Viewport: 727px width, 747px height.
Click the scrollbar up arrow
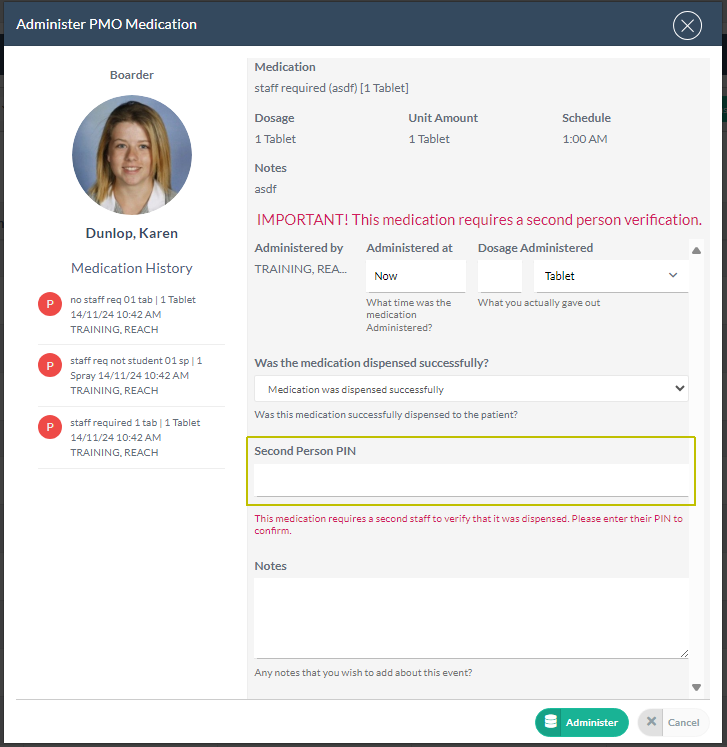(x=696, y=251)
